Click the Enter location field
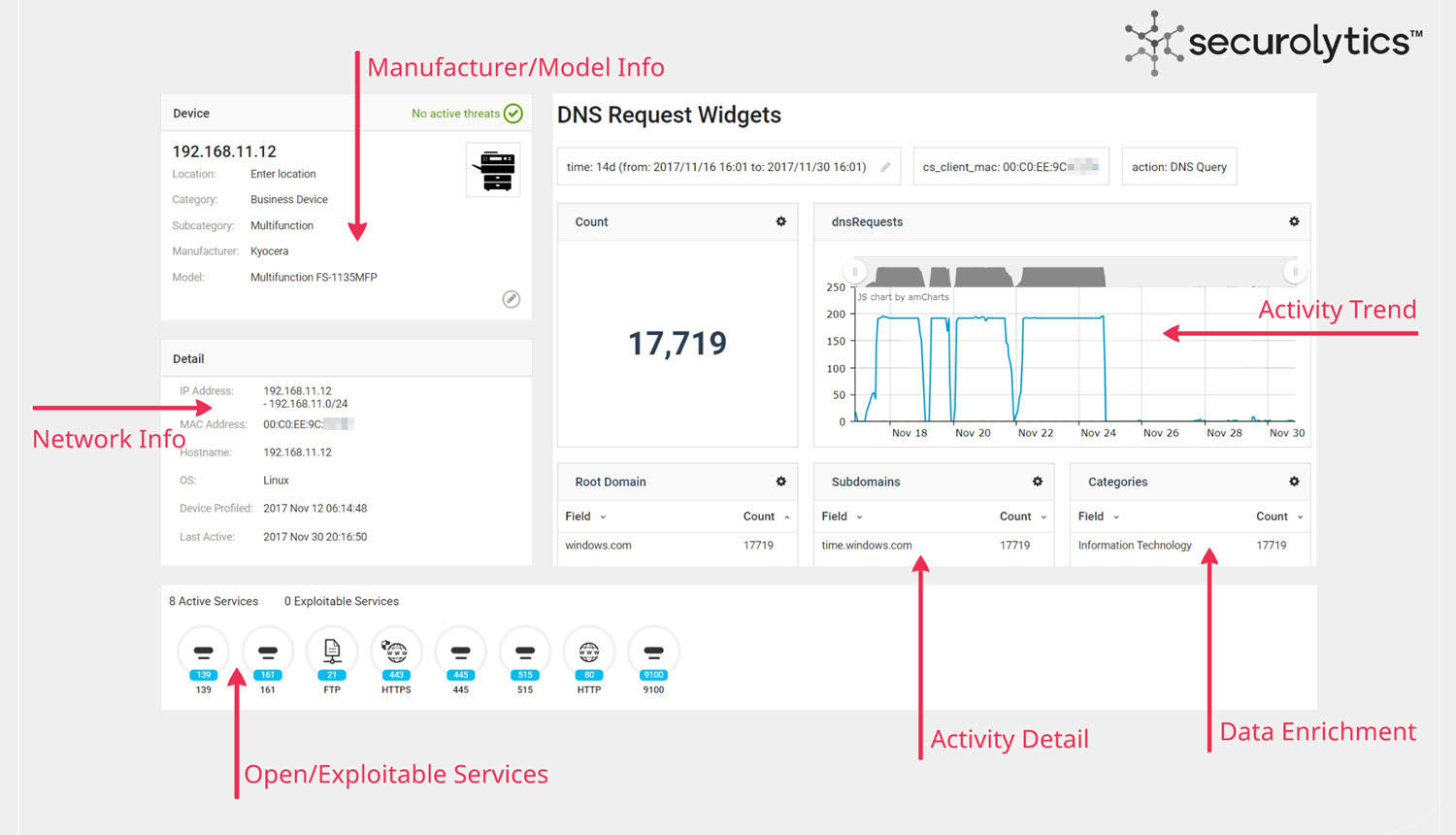1456x835 pixels. pos(283,174)
